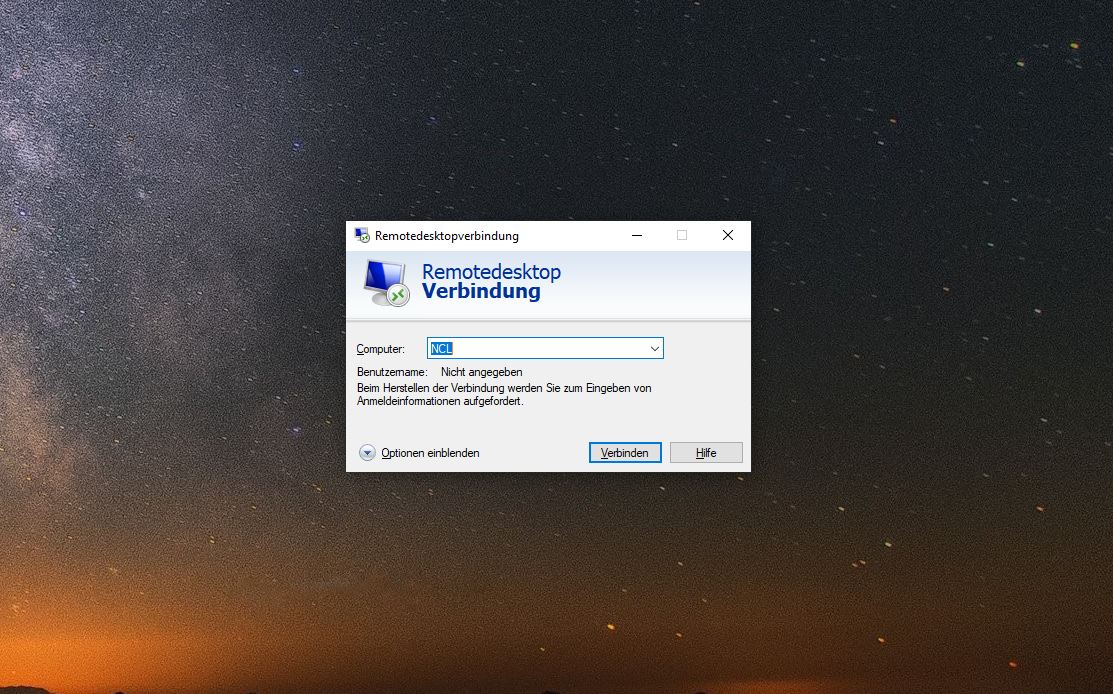Click the large monitor icon in banner
Image resolution: width=1113 pixels, height=694 pixels.
[x=383, y=279]
